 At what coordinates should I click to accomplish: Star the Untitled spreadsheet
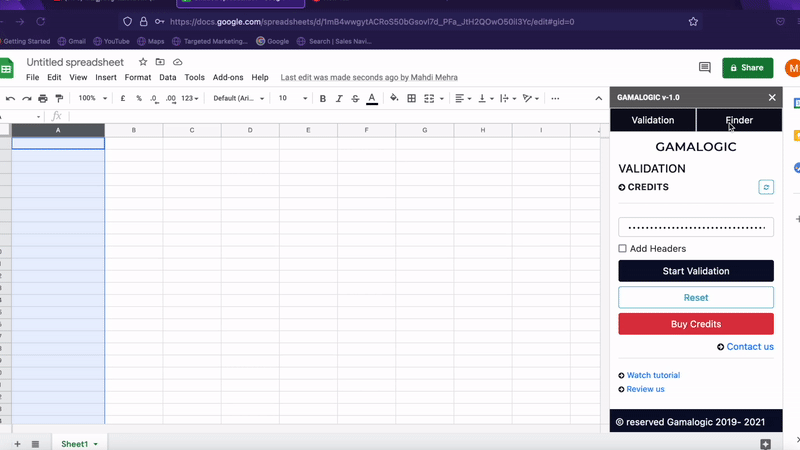pyautogui.click(x=143, y=62)
